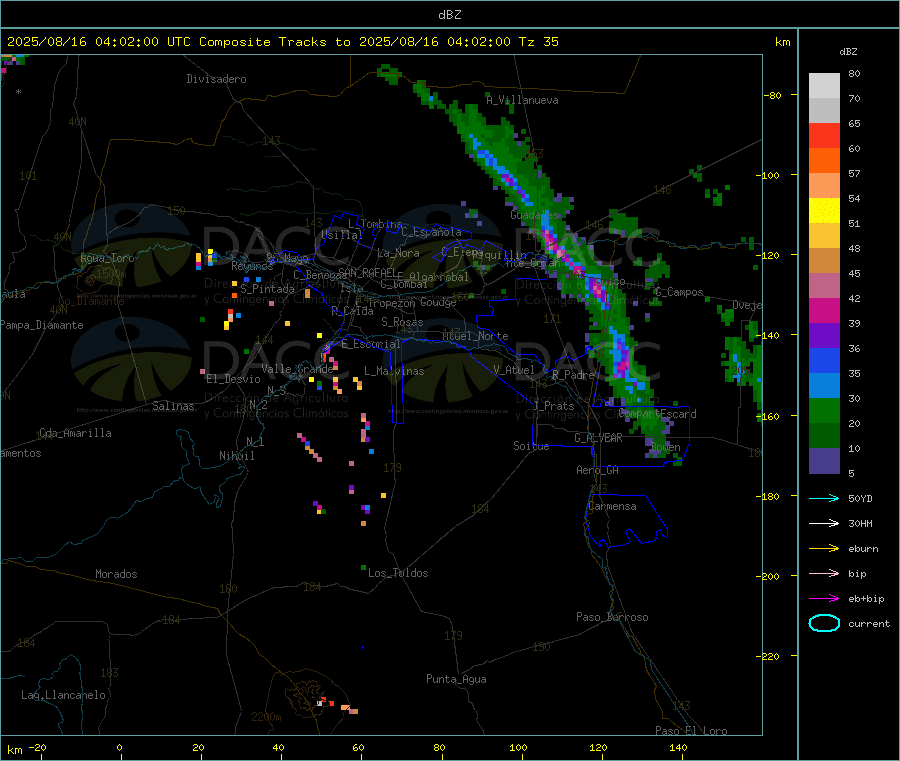Click the 'dBZ' heading above color scale

848,52
